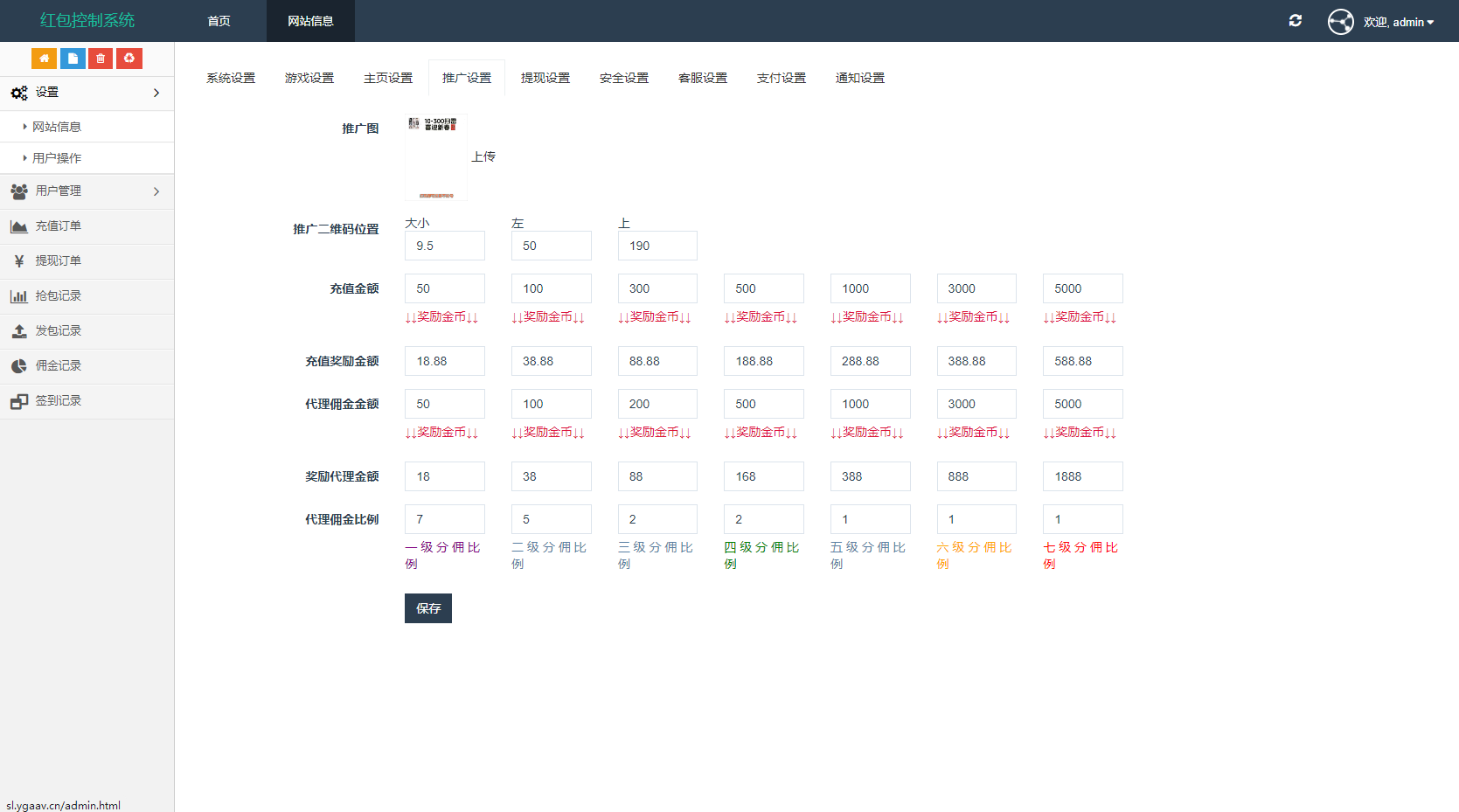Viewport: 1459px width, 812px height.
Task: Click the blue document icon above the sidebar
Action: point(72,58)
